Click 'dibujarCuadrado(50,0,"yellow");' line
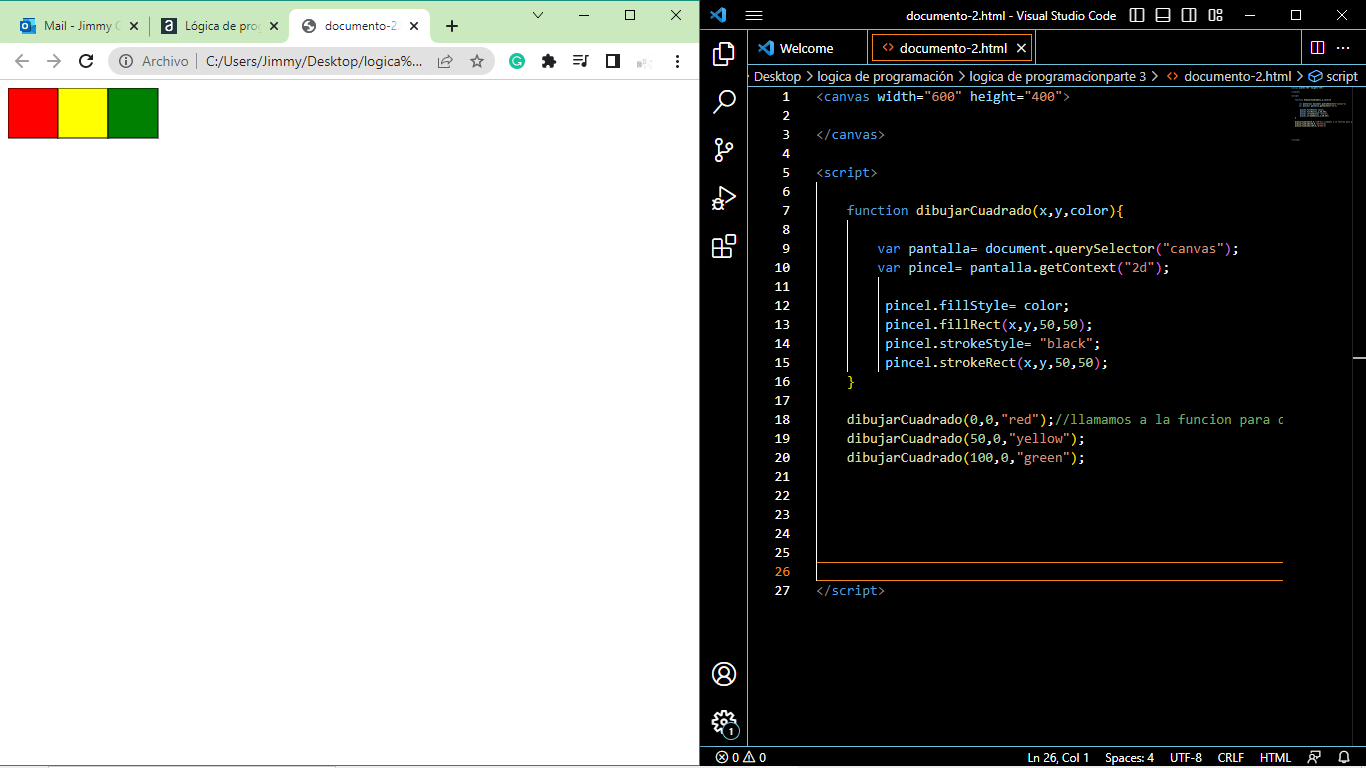 tap(966, 438)
